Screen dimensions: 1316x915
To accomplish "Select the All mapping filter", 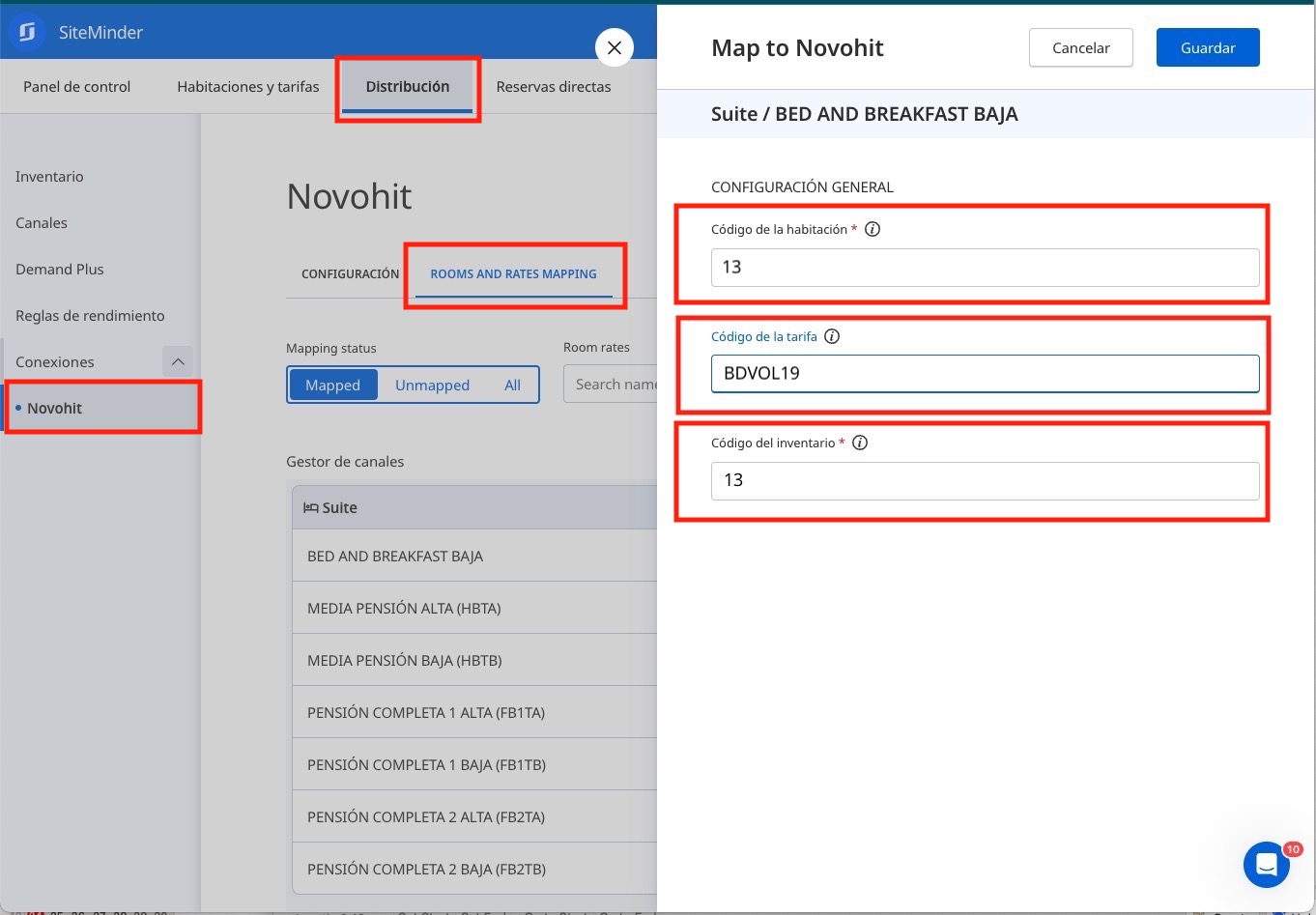I will [x=512, y=385].
